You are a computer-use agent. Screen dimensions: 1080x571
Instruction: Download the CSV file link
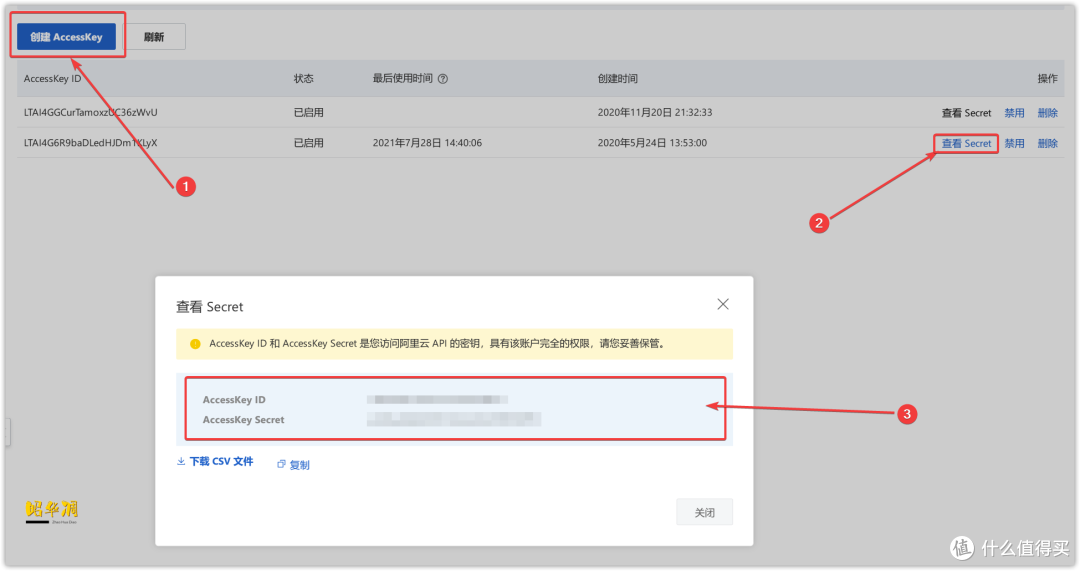(221, 461)
